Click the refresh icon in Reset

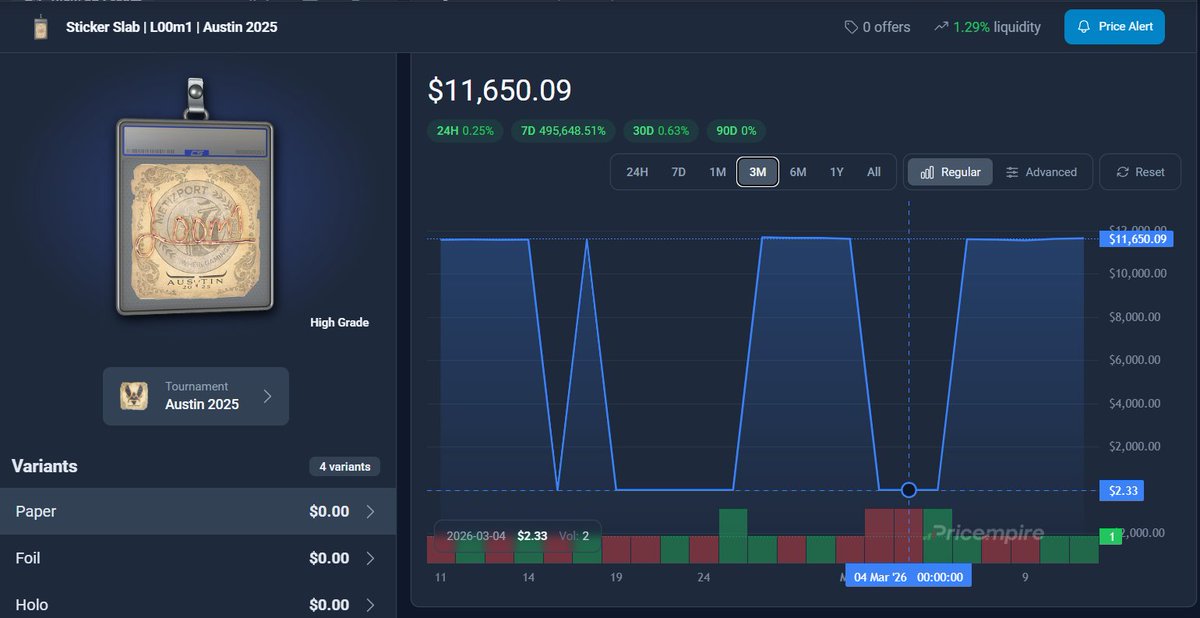(x=1123, y=172)
